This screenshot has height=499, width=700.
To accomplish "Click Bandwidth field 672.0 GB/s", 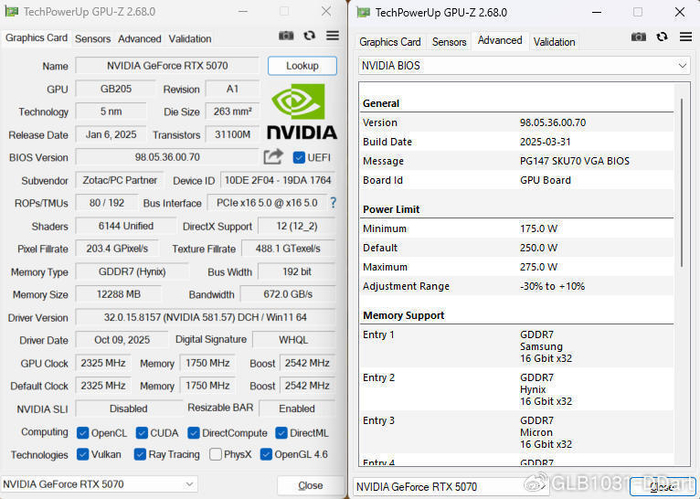I will point(288,295).
